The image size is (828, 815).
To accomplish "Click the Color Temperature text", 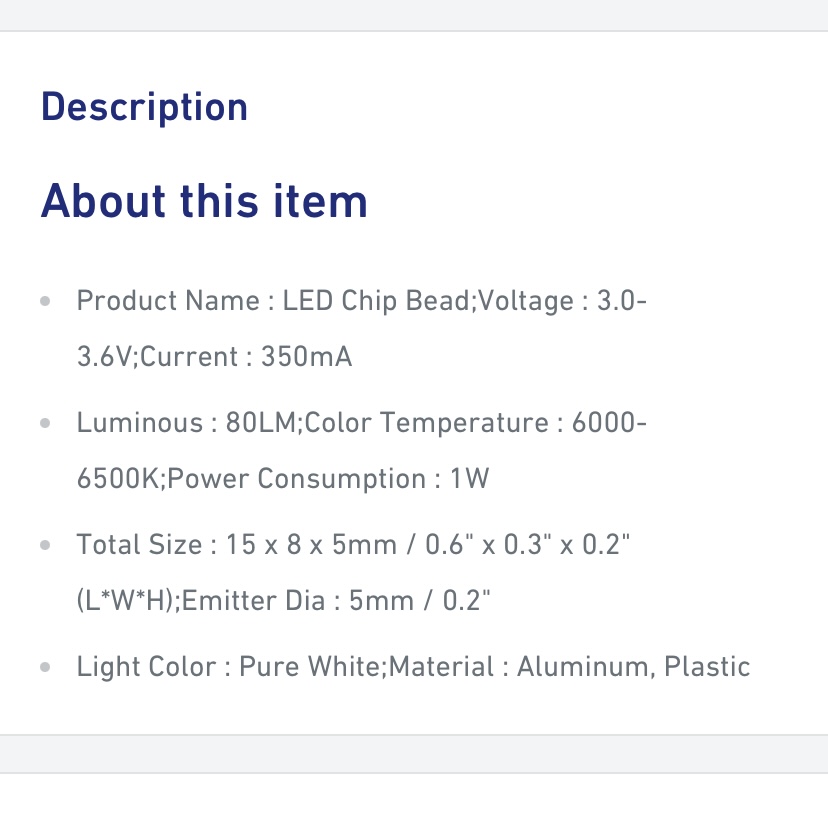I will pyautogui.click(x=427, y=423).
